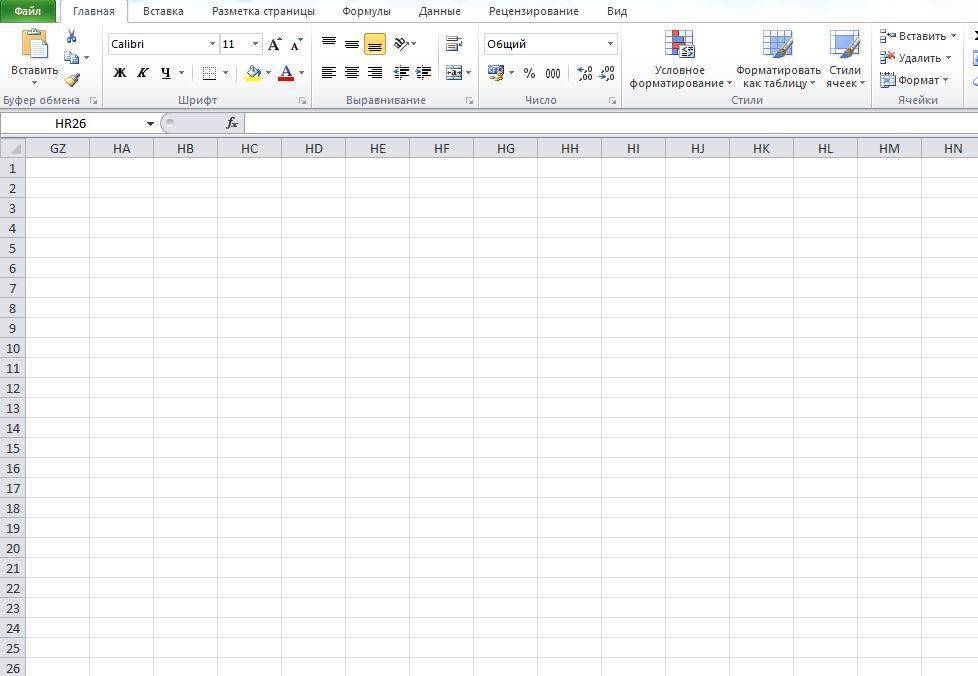Click the Формат cells button
Screen dimensions: 978x676
[x=915, y=80]
